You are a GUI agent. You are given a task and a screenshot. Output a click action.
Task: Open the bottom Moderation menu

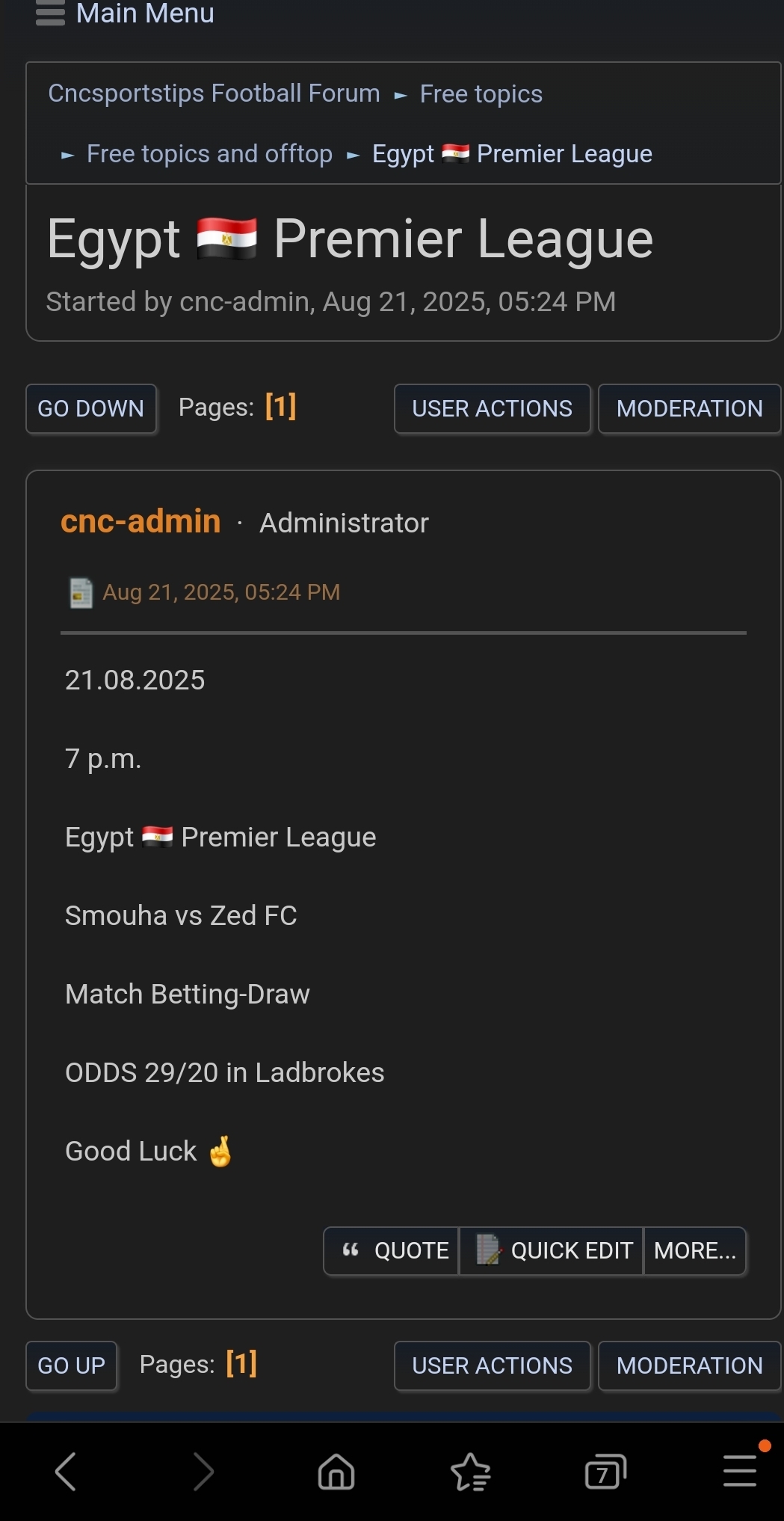tap(689, 1365)
